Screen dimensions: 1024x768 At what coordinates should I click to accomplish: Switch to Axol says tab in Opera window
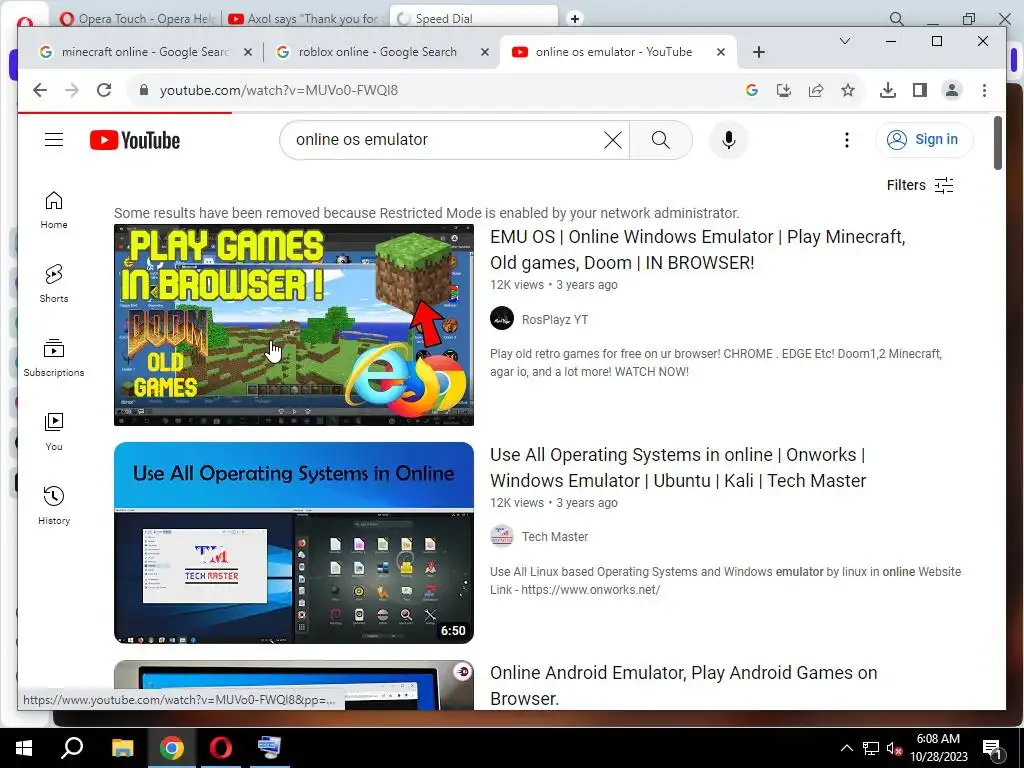pyautogui.click(x=304, y=18)
